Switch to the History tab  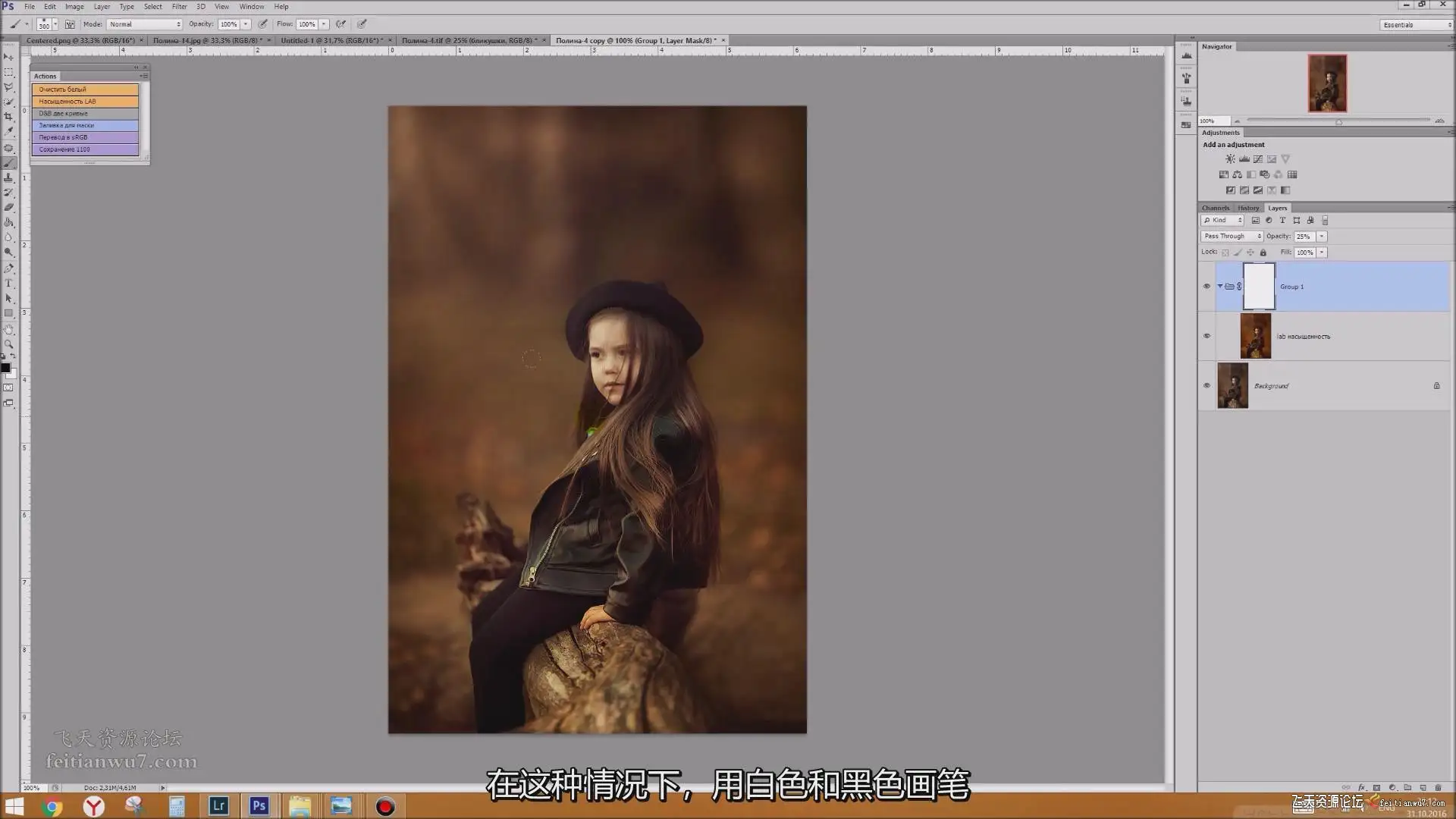point(1247,208)
